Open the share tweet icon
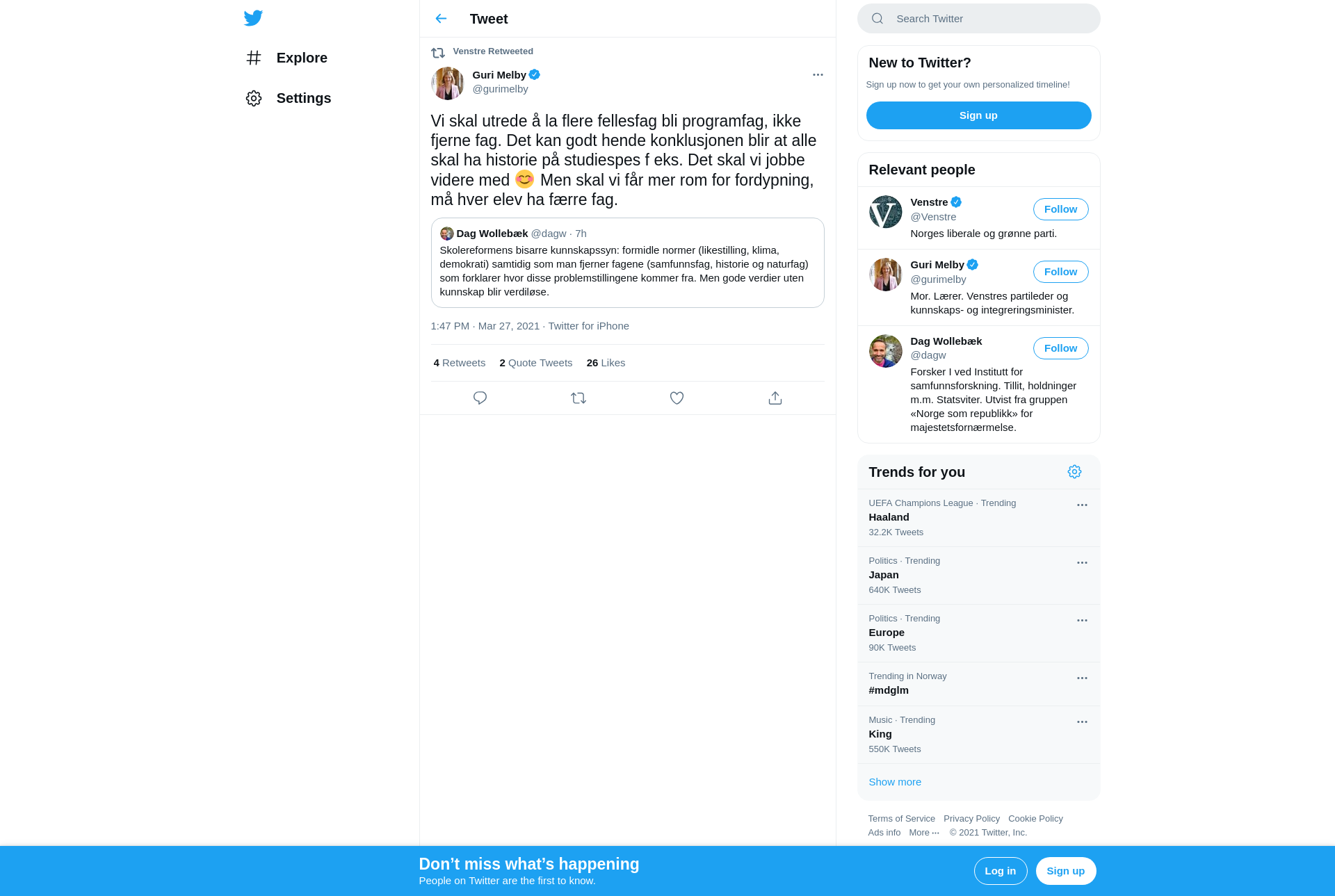Image resolution: width=1335 pixels, height=896 pixels. [x=775, y=398]
